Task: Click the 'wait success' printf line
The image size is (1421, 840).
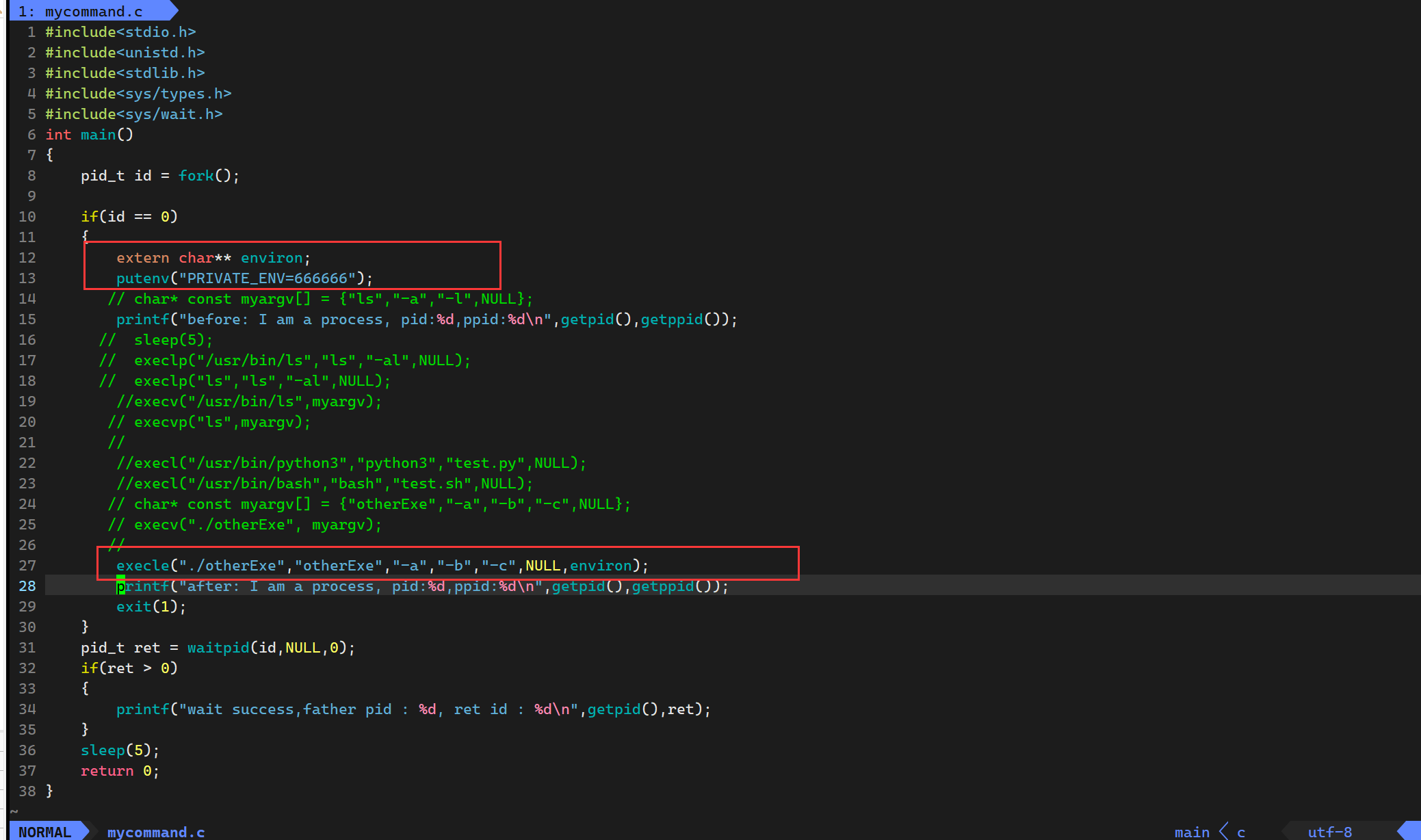Action: tap(414, 709)
